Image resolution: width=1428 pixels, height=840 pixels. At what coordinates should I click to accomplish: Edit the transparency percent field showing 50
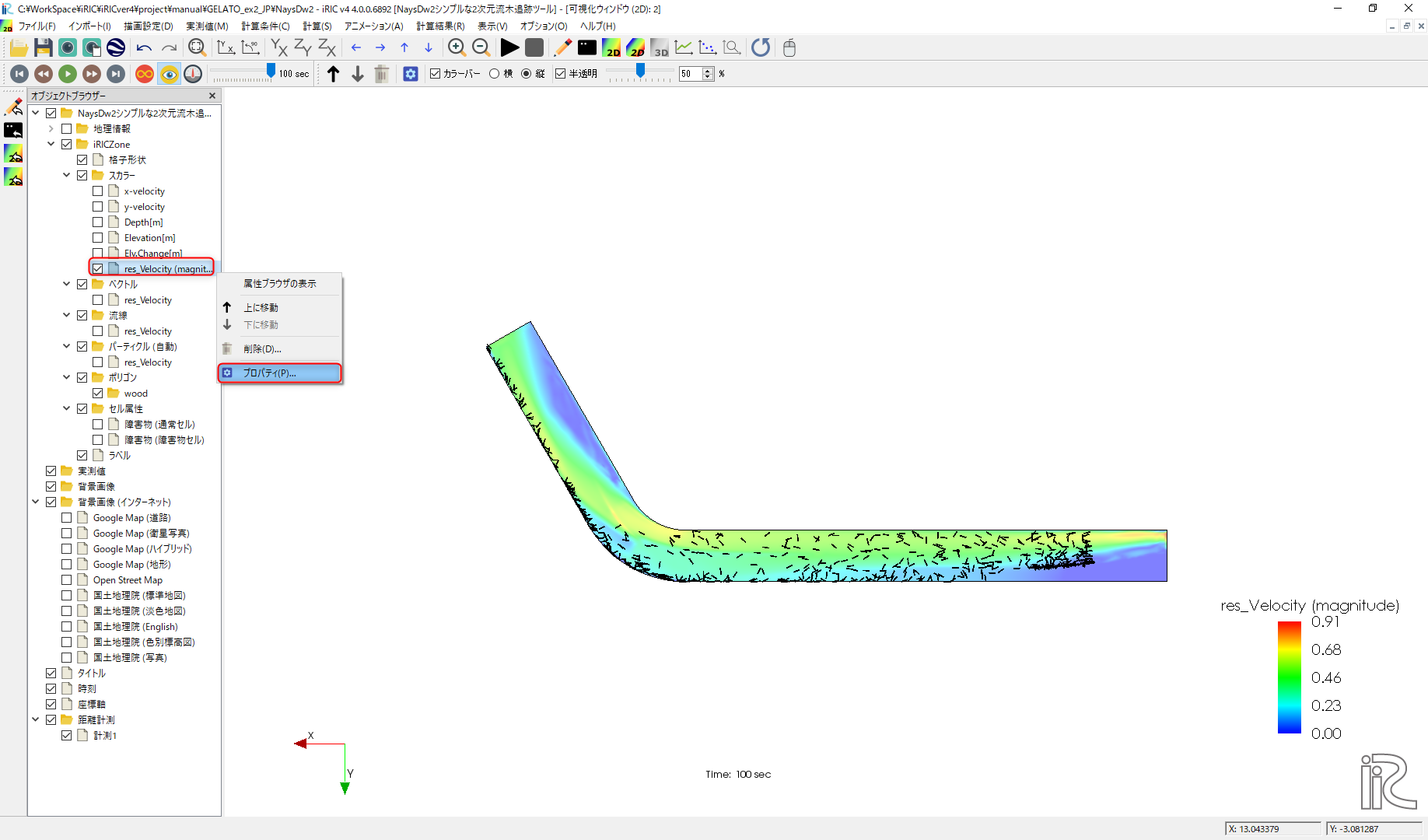coord(691,74)
